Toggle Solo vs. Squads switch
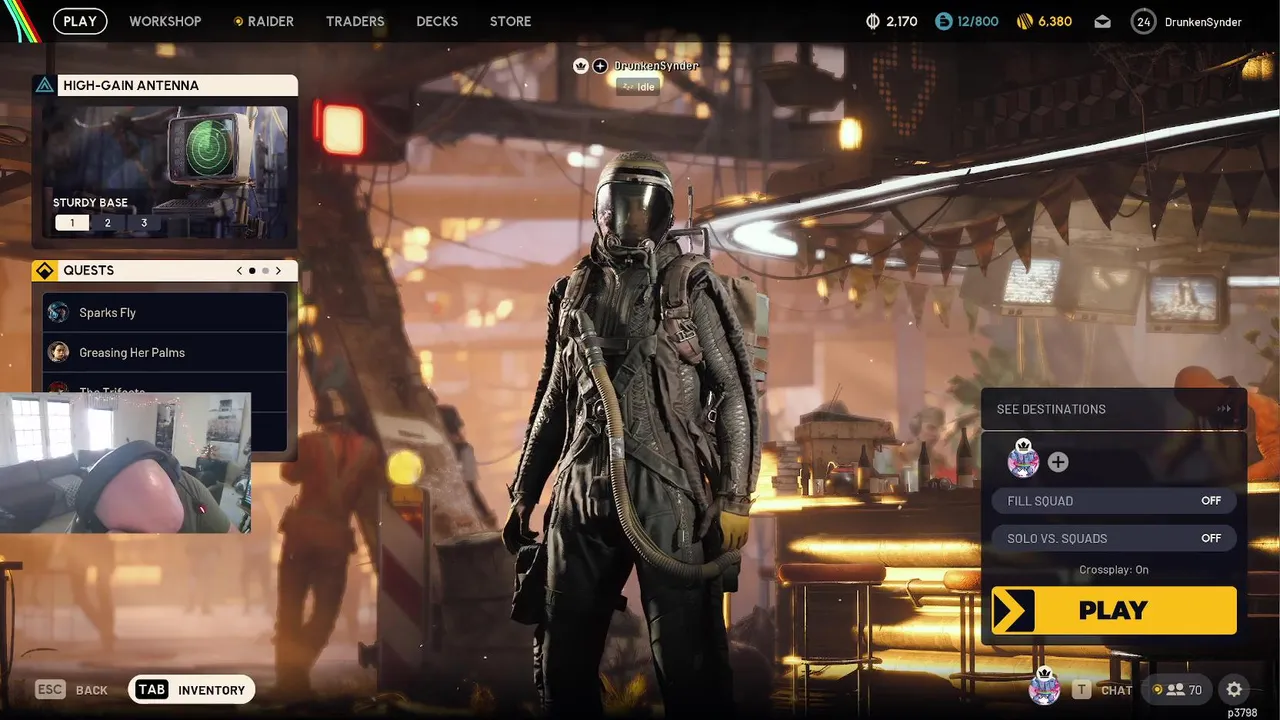The width and height of the screenshot is (1280, 720). click(x=1114, y=538)
